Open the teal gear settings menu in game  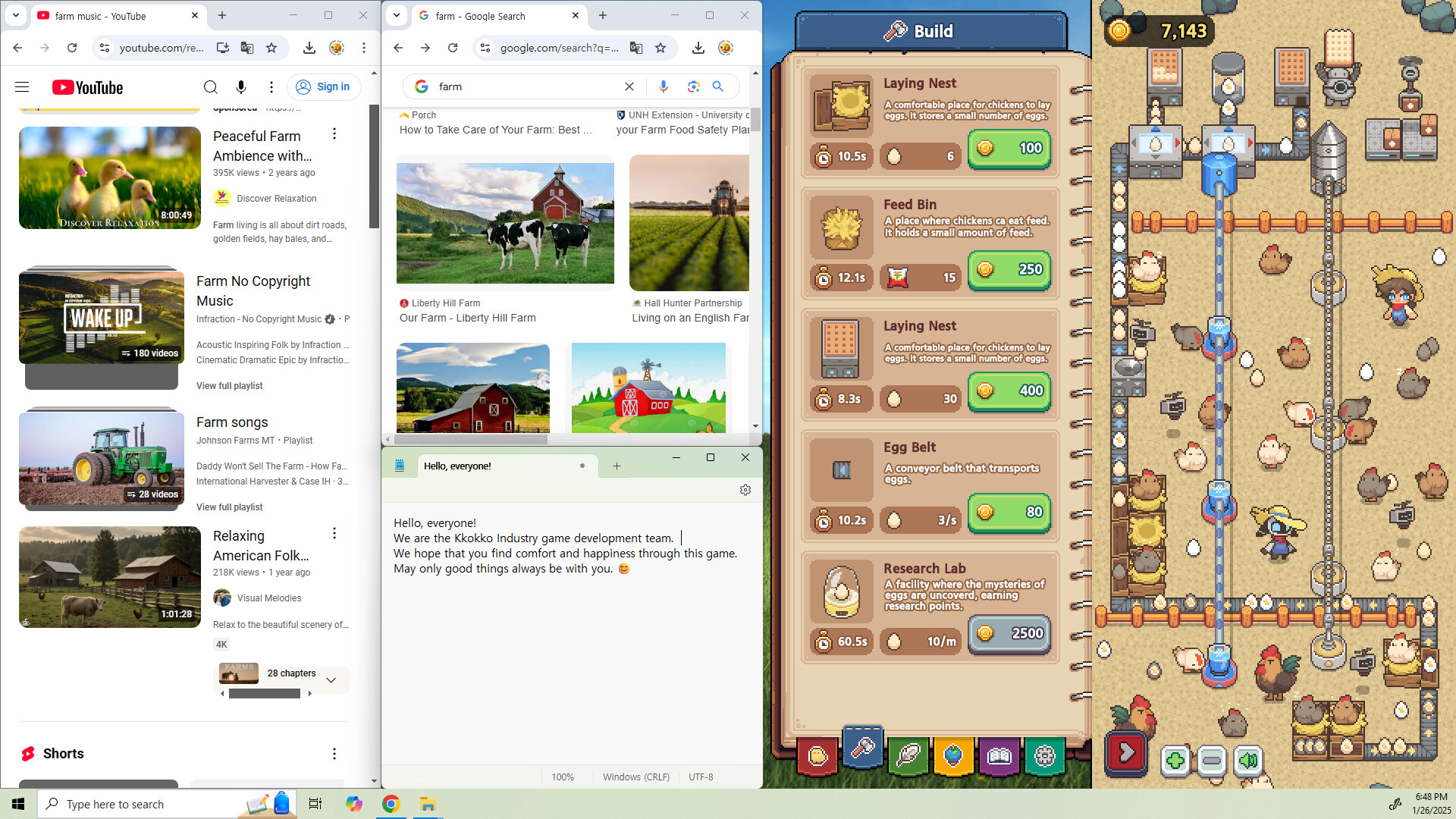[1044, 756]
